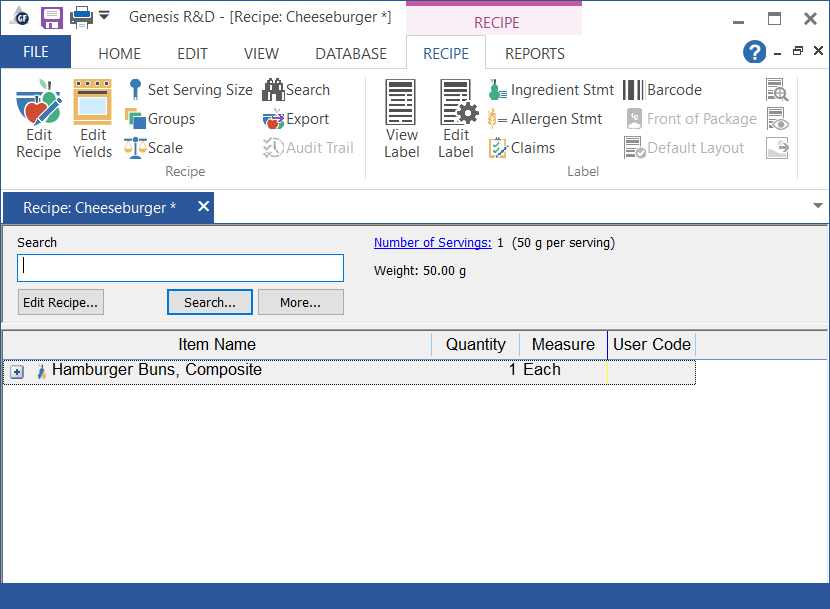
Task: Open the Edit Recipe ribbon icon
Action: coord(38,120)
